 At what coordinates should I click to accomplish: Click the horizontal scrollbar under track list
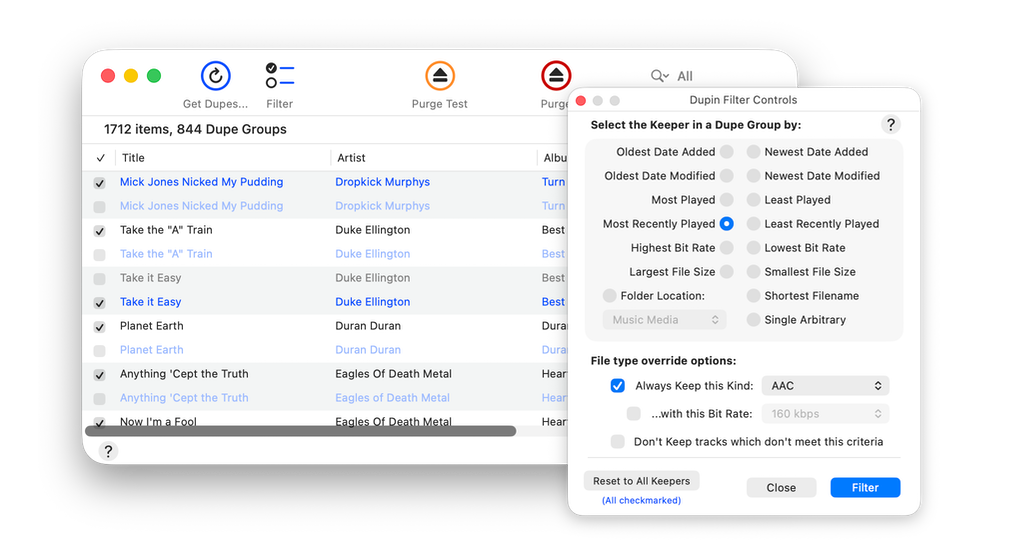pos(300,431)
